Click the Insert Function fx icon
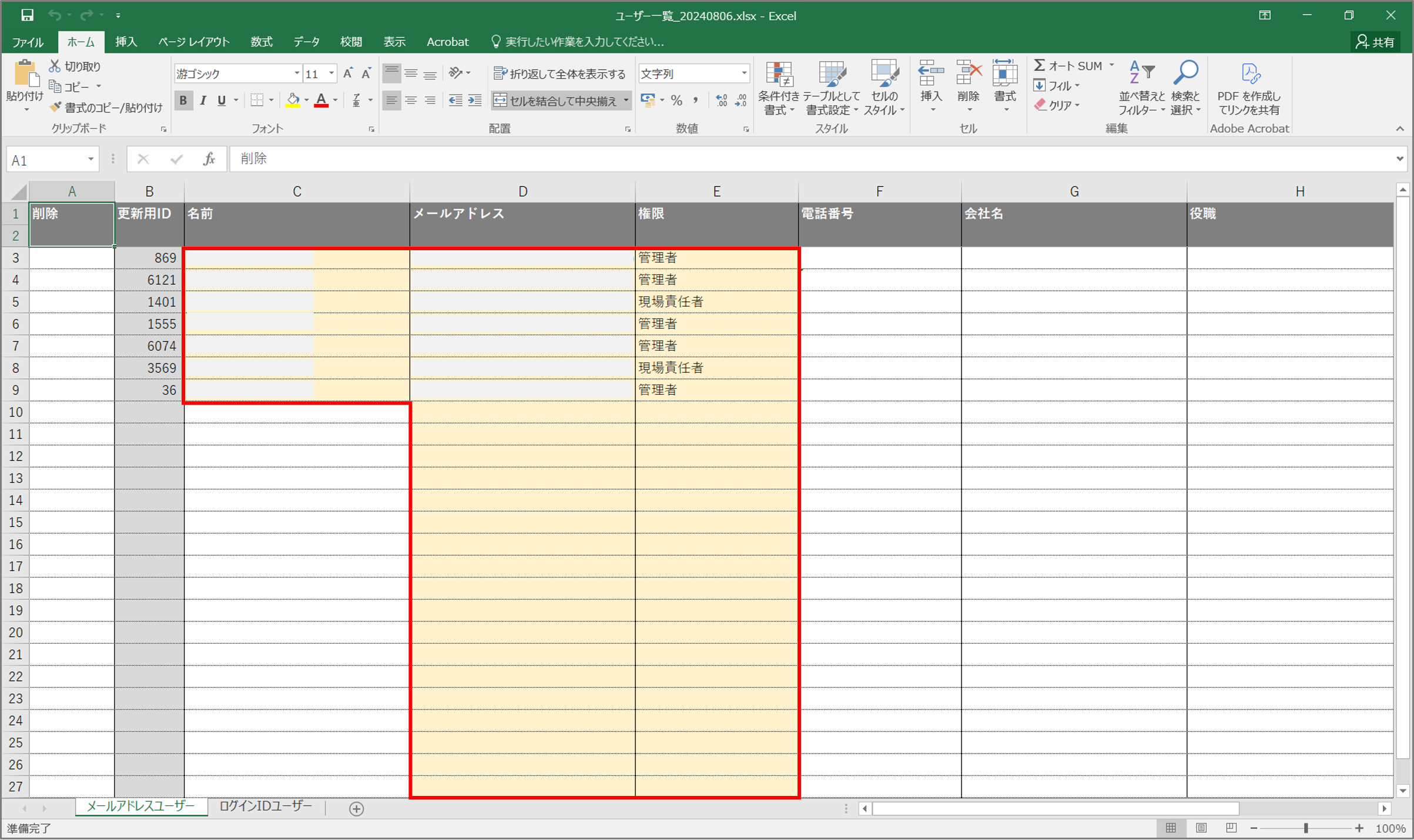The image size is (1414, 840). [209, 159]
